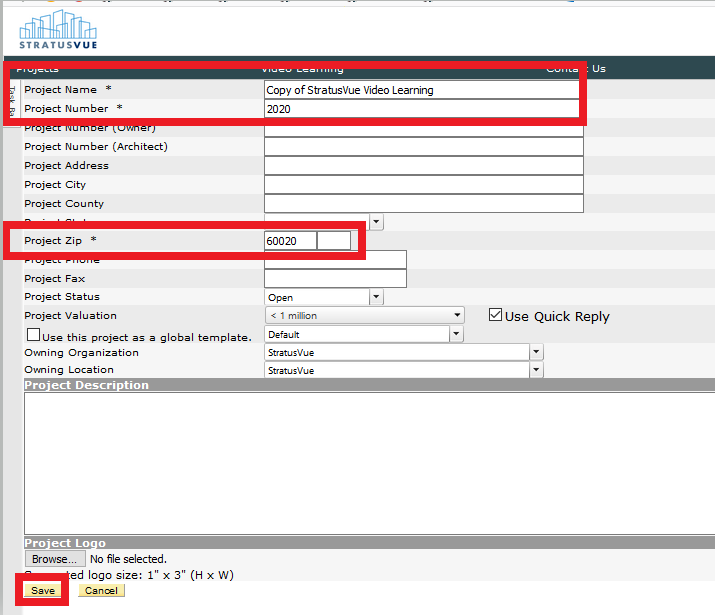Viewport: 715px width, 615px height.
Task: Expand the Project Valuation dropdown
Action: click(x=365, y=315)
